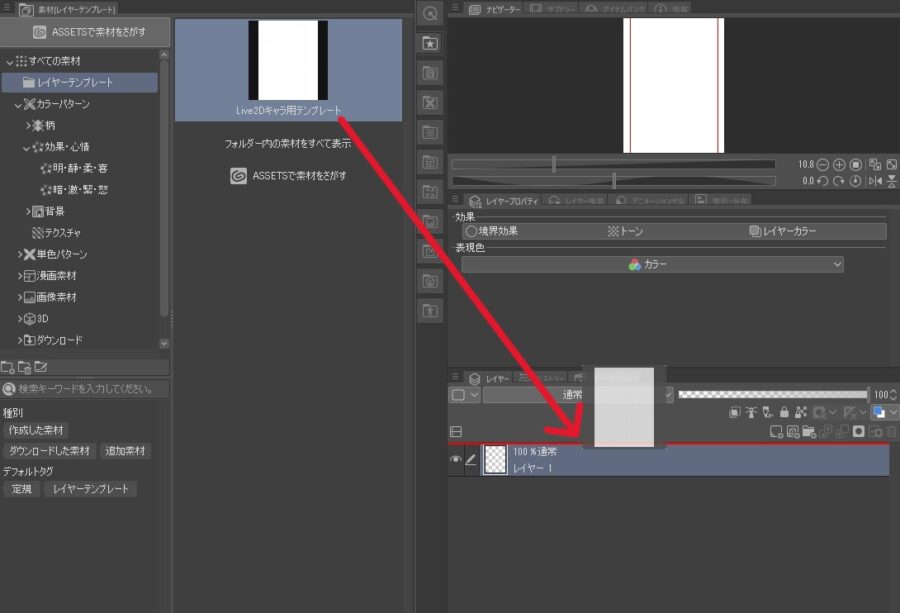Click navigator zoom out minus icon
The width and height of the screenshot is (900, 613).
823,165
